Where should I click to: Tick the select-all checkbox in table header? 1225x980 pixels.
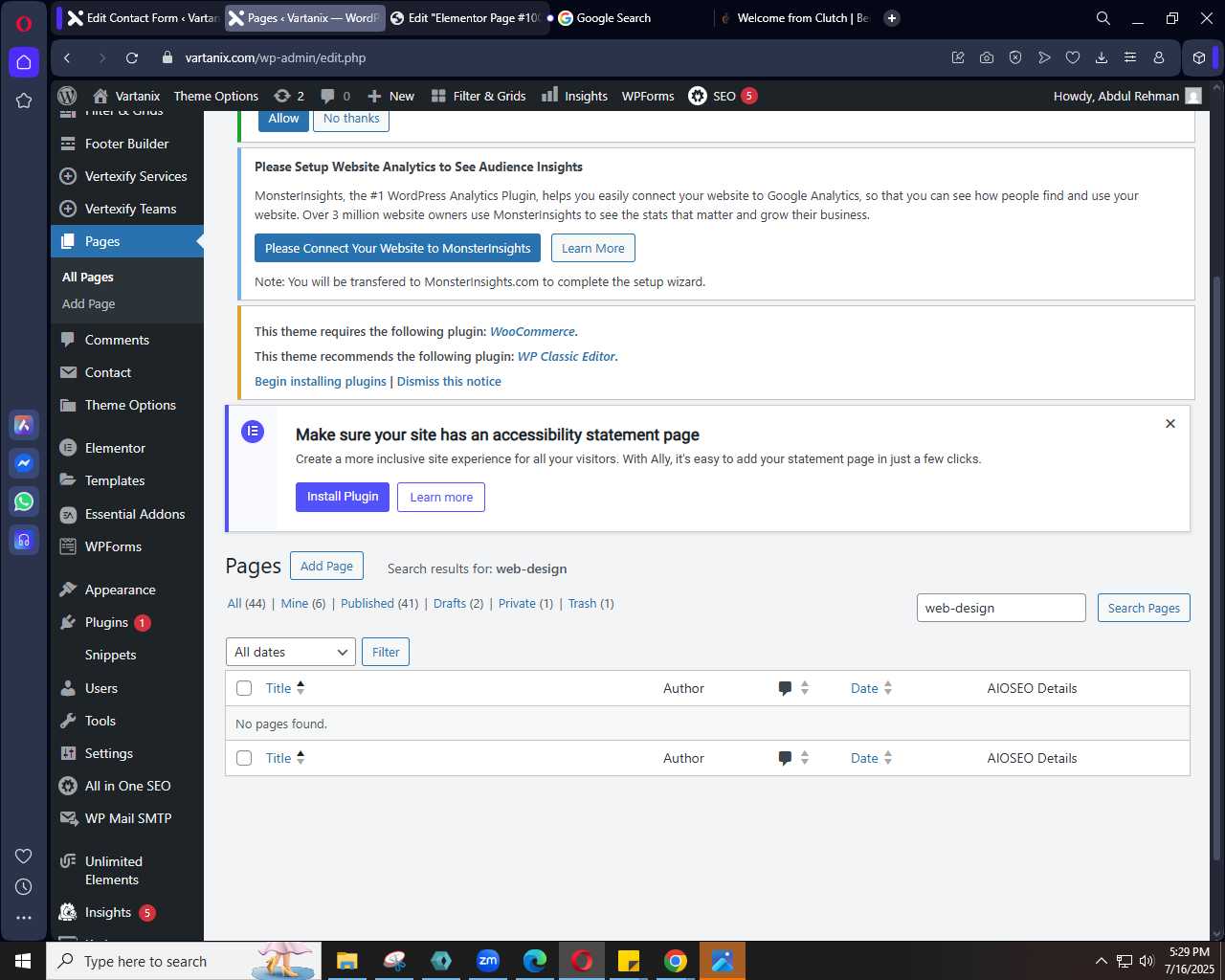[244, 688]
